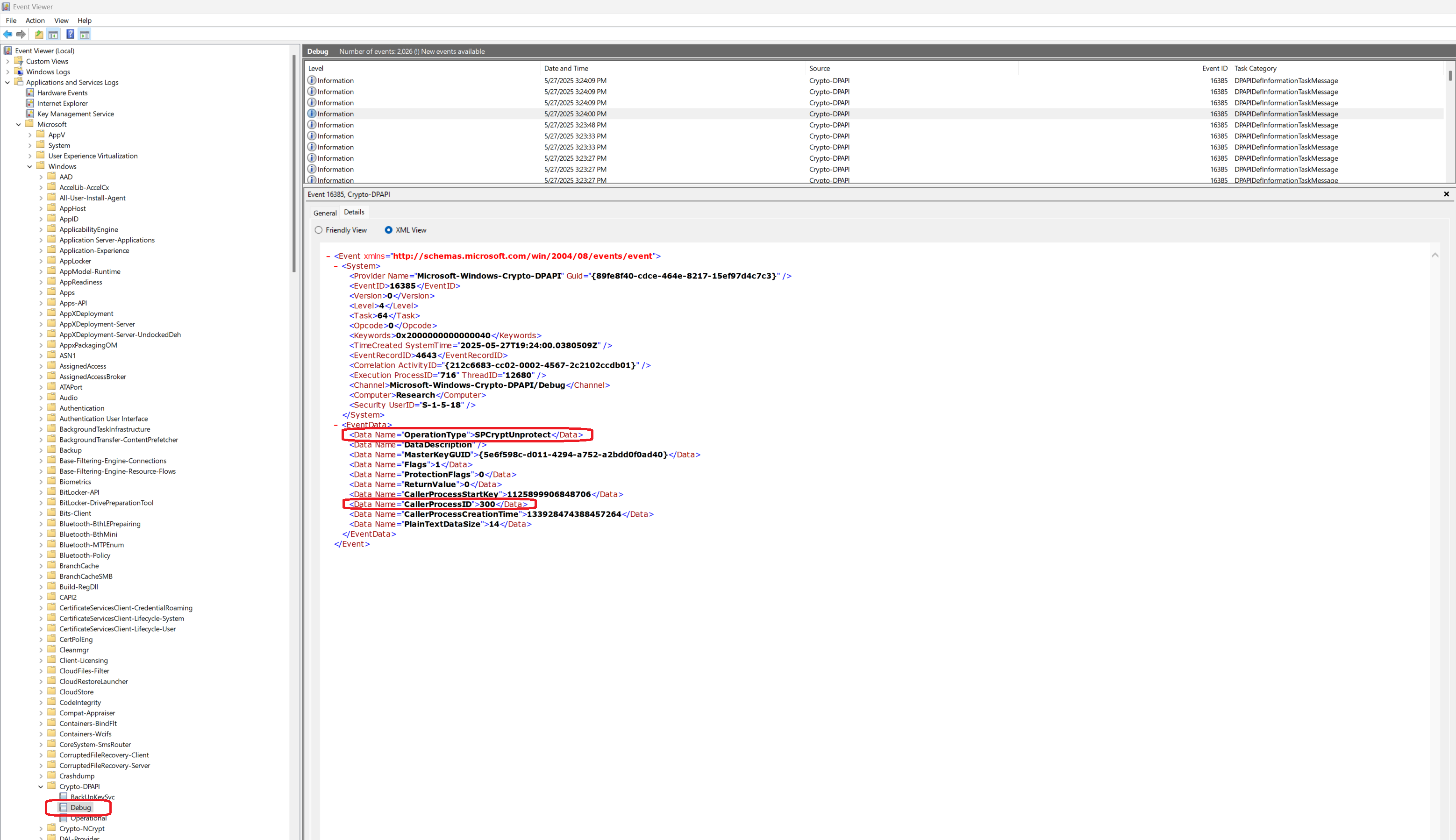Click the CodeIntegrity folder icon
The height and width of the screenshot is (840, 1456).
click(x=51, y=702)
